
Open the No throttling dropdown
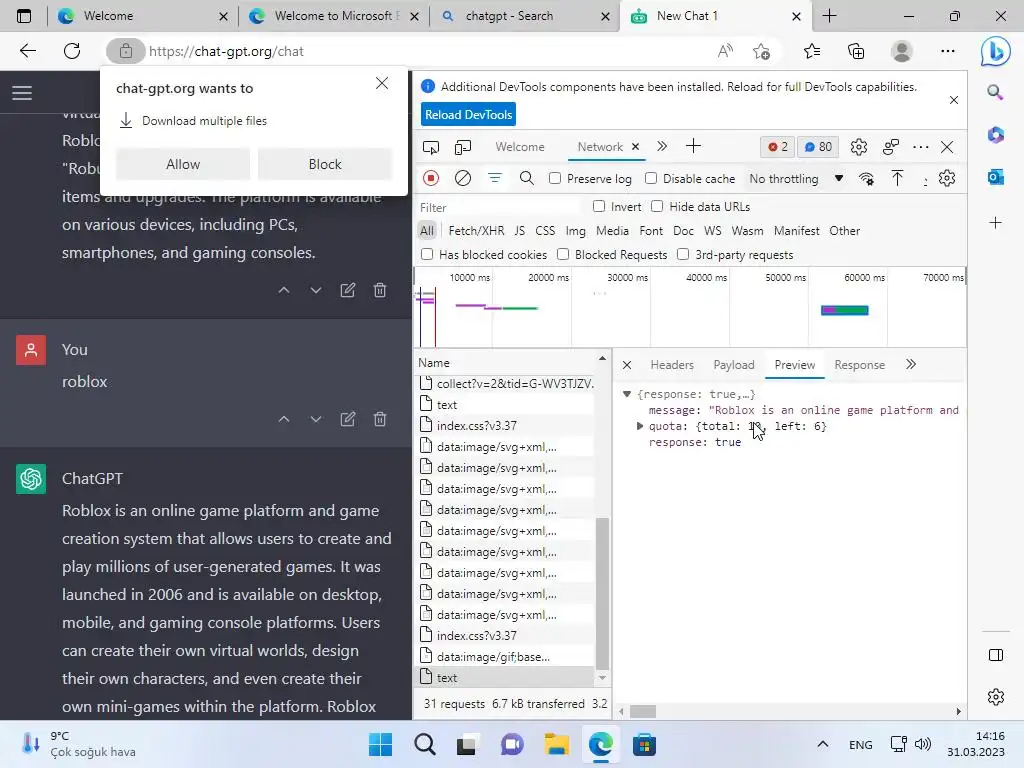796,179
